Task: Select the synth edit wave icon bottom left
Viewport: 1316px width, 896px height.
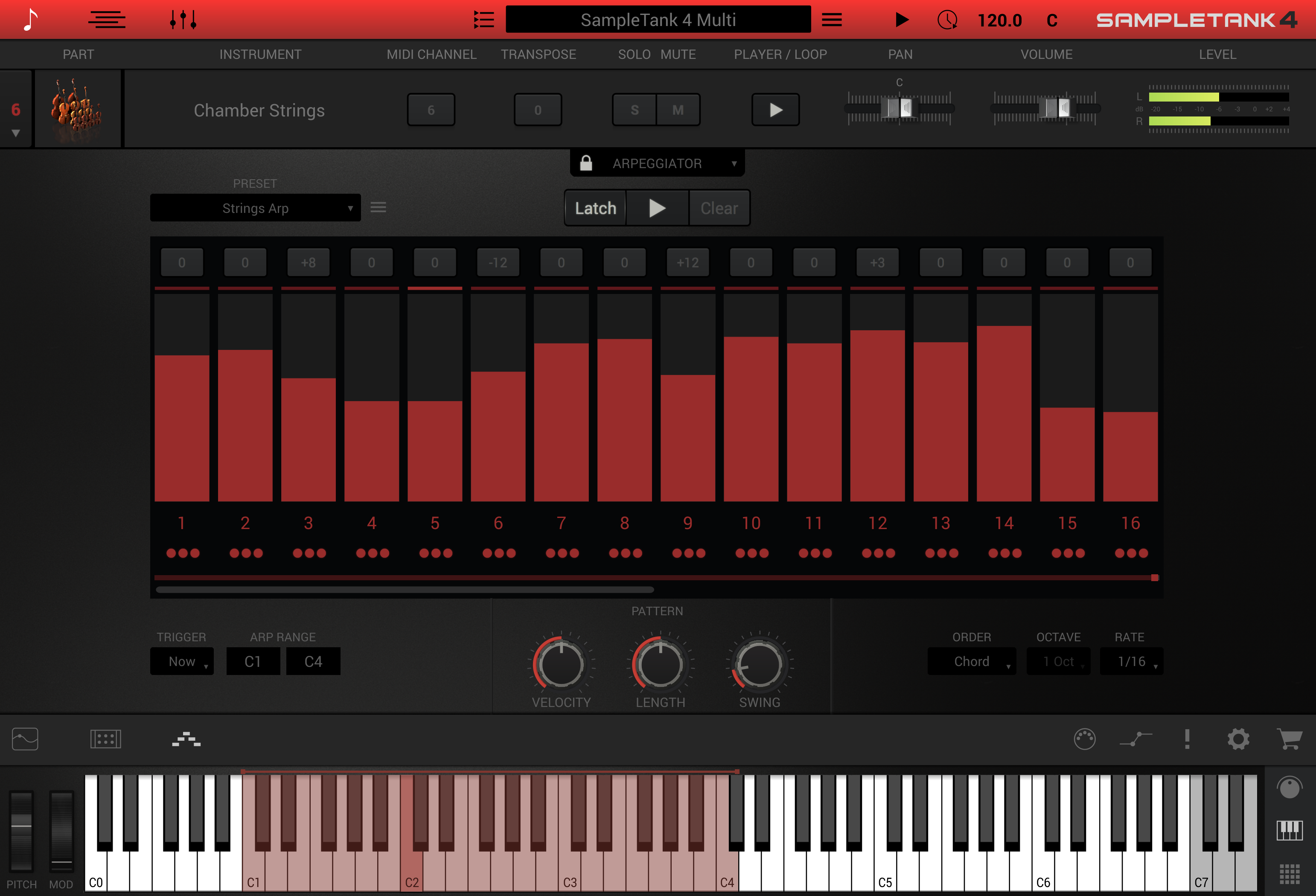Action: click(24, 739)
